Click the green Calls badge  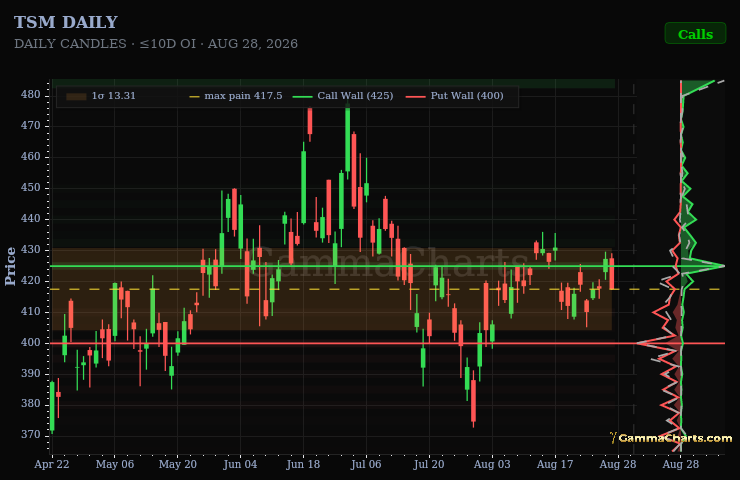coord(695,34)
